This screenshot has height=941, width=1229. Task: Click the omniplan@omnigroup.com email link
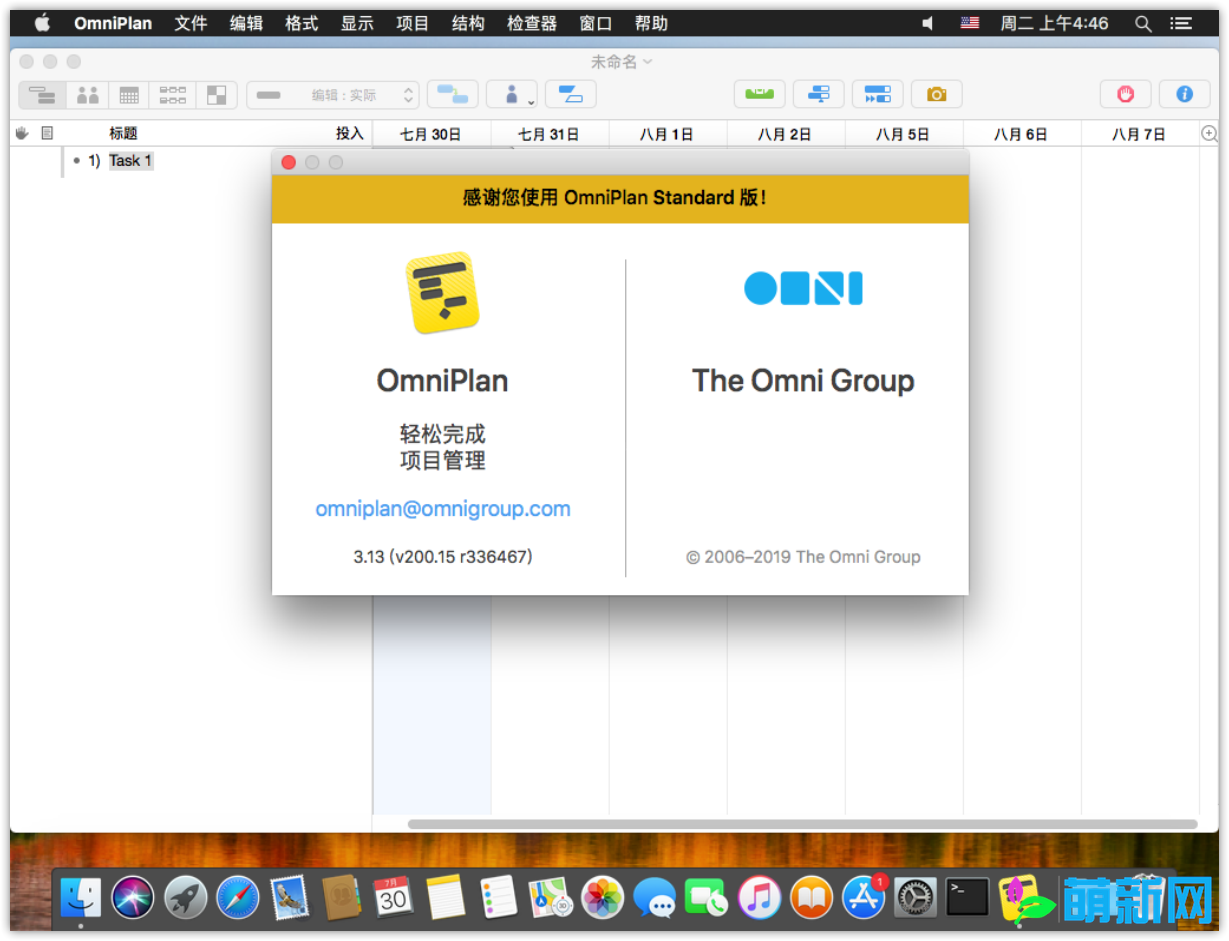443,509
